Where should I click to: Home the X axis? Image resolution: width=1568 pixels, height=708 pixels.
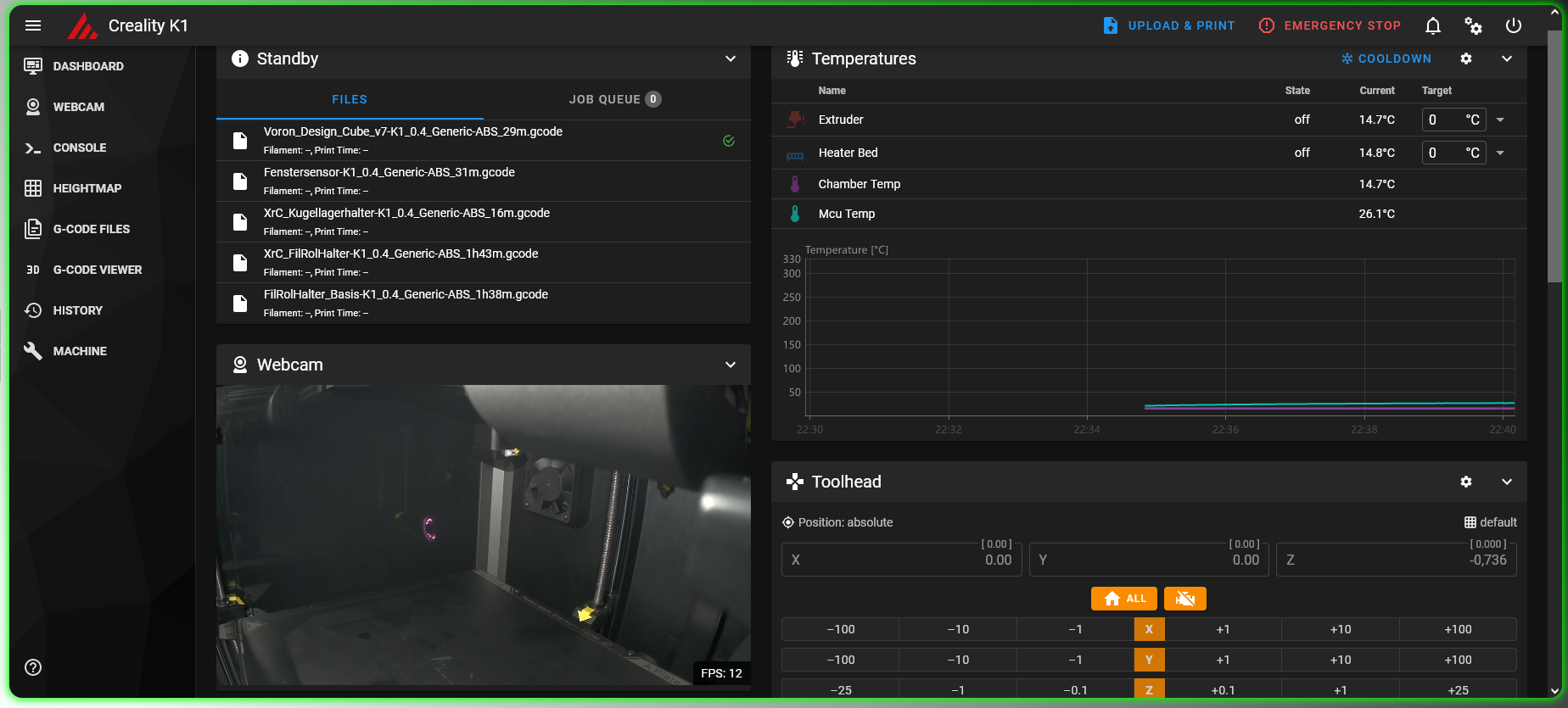tap(1149, 629)
